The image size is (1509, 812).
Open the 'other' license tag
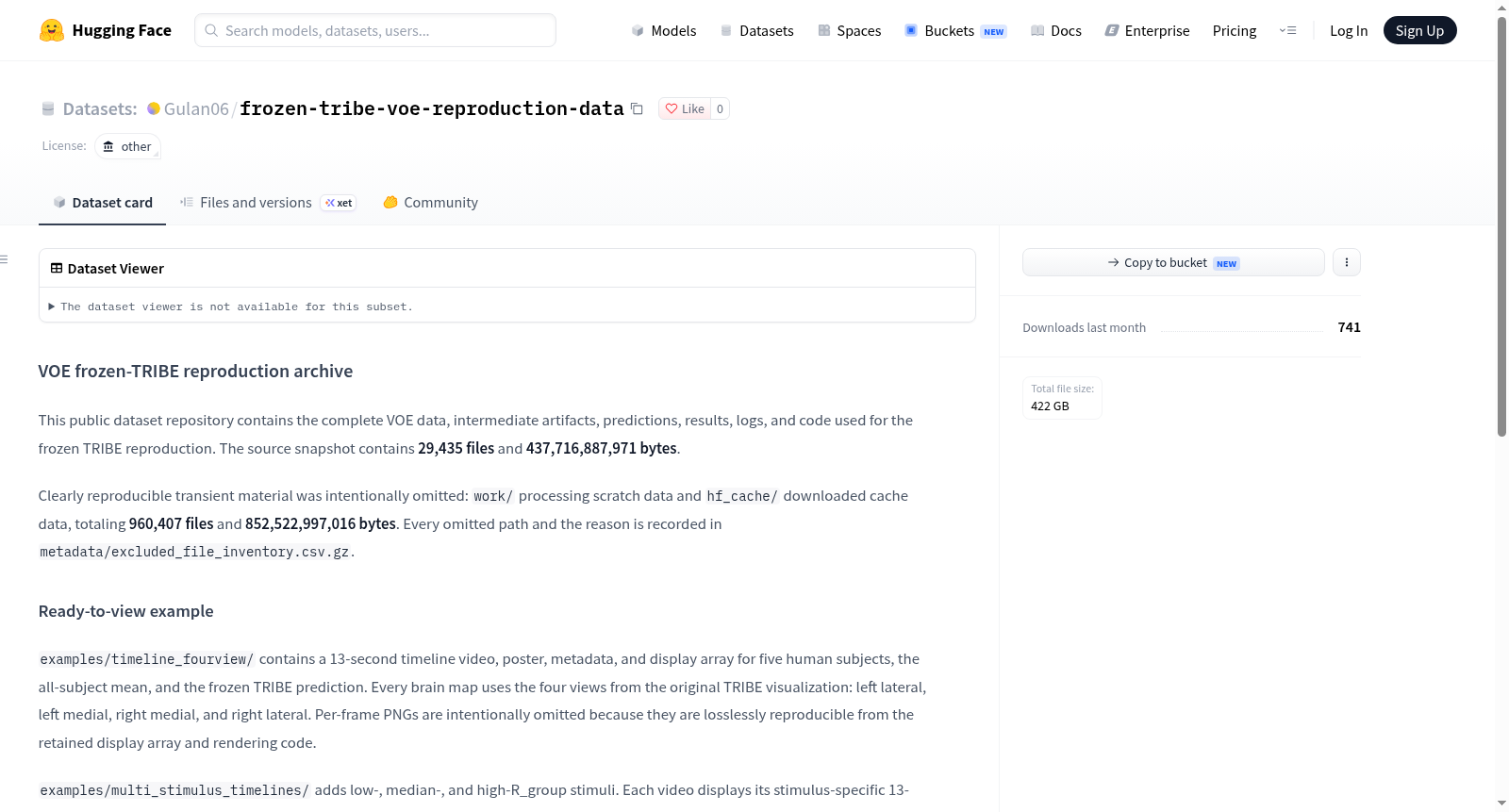point(127,146)
